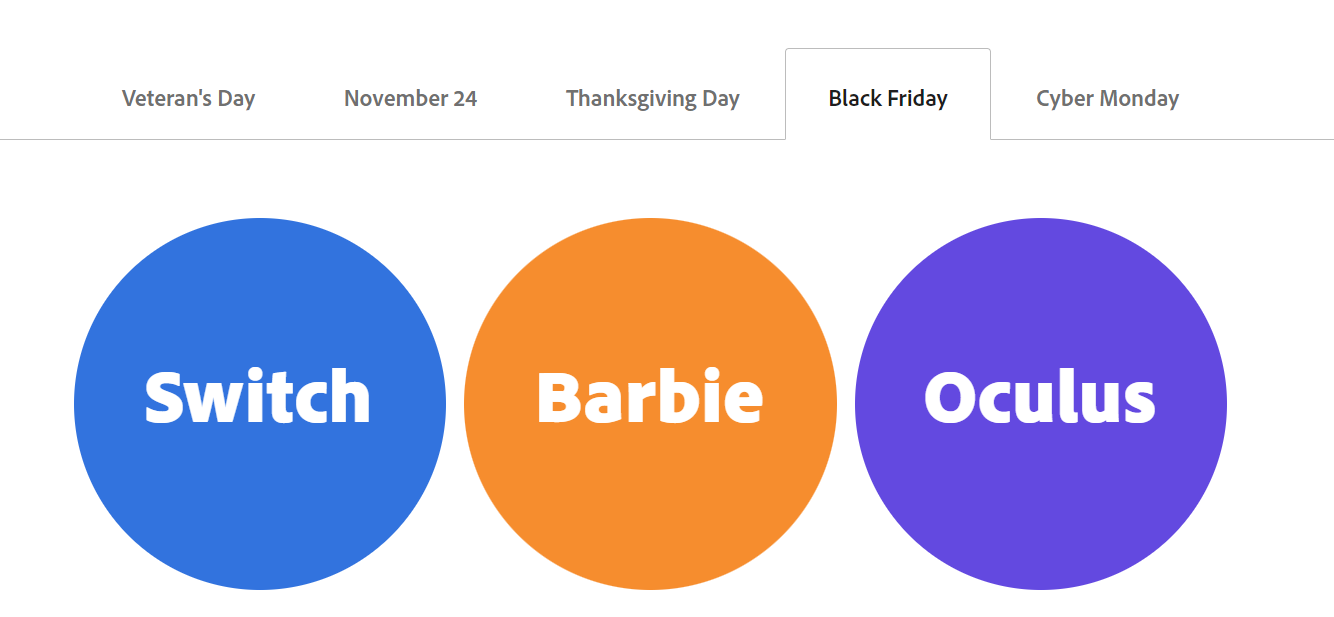Open the Thanksgiving Day tab

tap(652, 98)
